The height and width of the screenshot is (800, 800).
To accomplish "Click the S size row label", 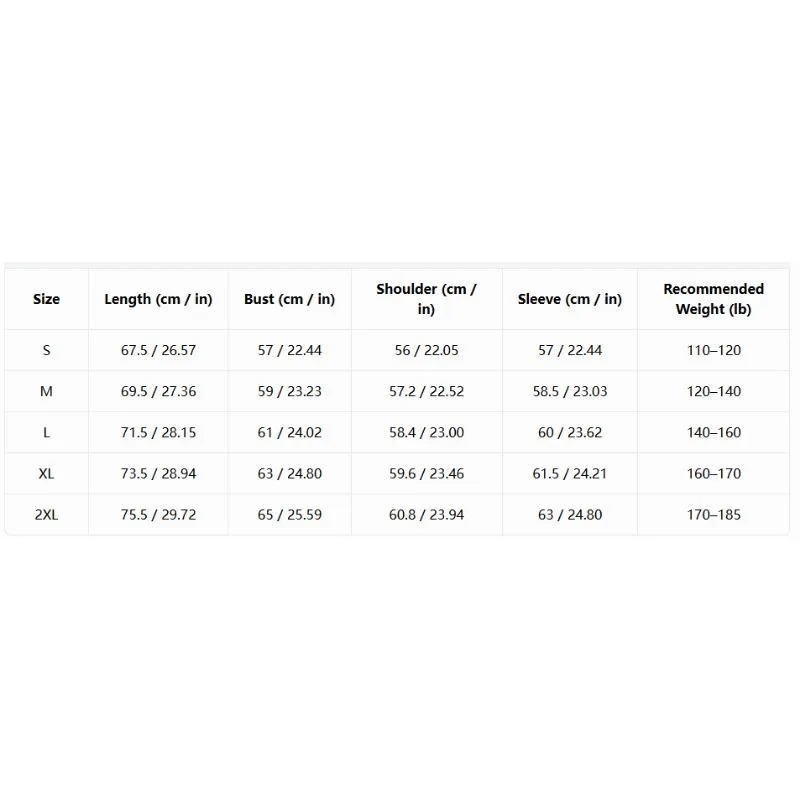I will 46,350.
